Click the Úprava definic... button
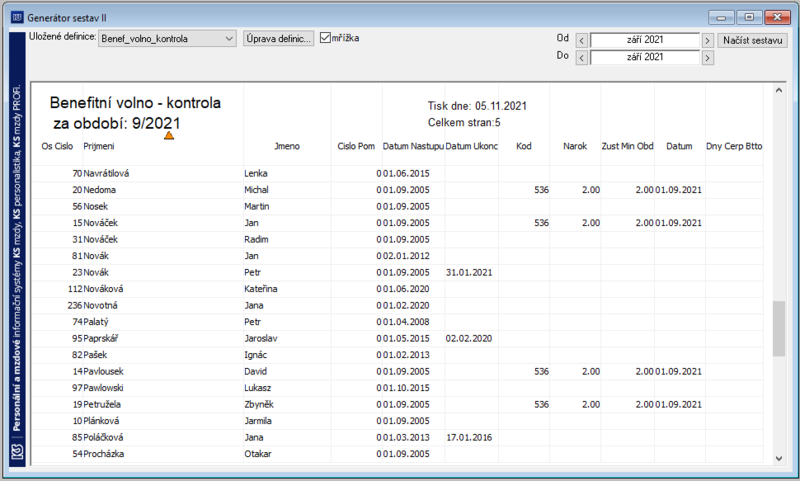This screenshot has height=481, width=800. coord(278,39)
